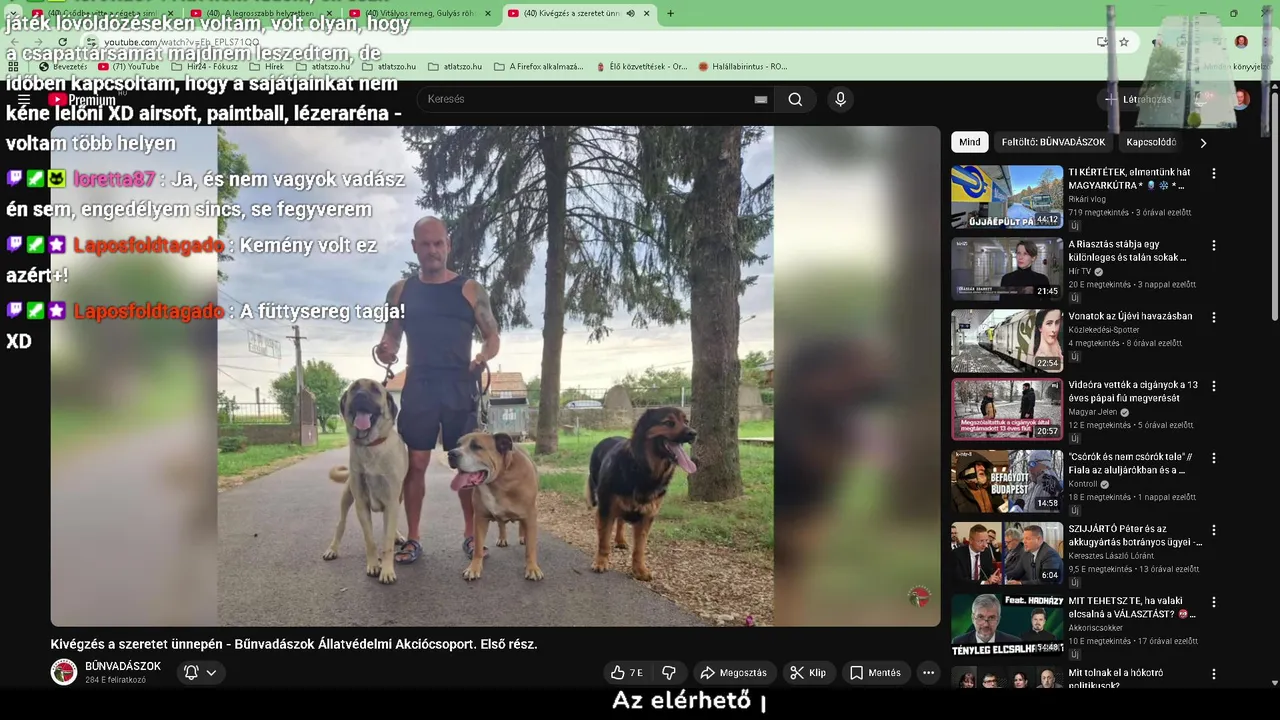Open the Halállabirintus - RO bookmark
The image size is (1280, 720).
tap(743, 67)
